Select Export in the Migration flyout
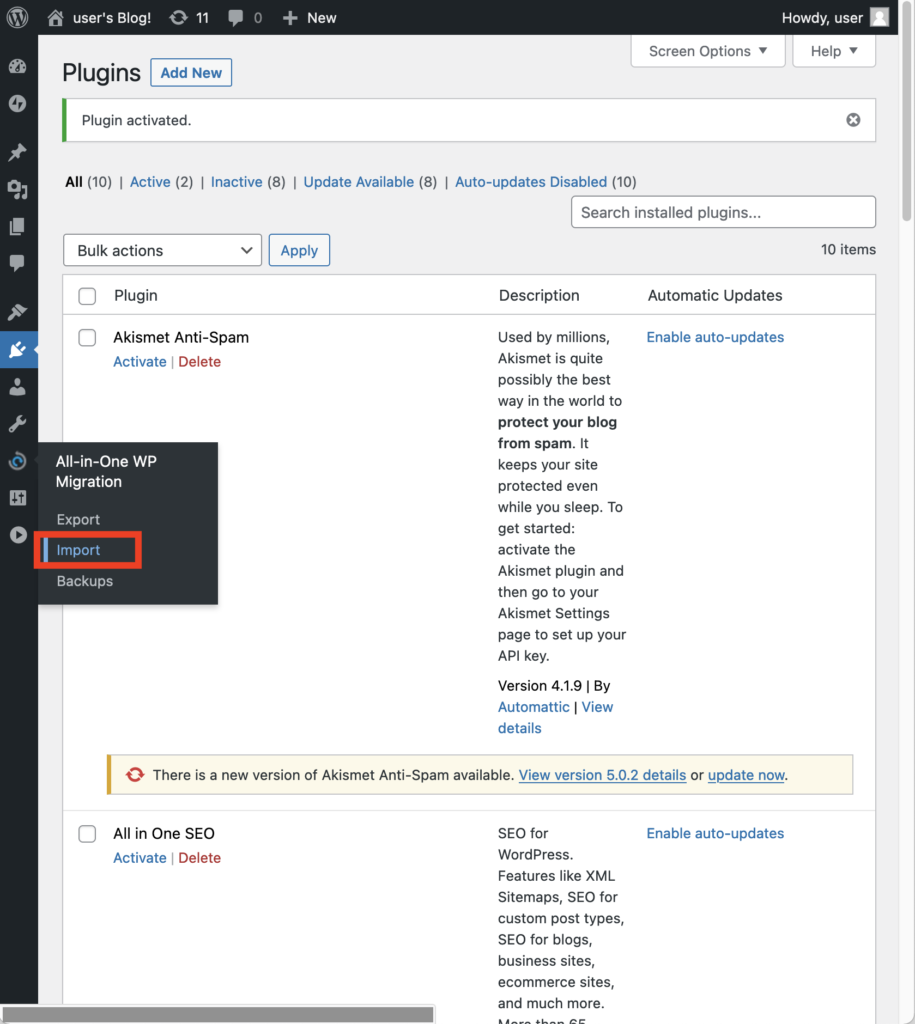Viewport: 915px width, 1024px height. (x=78, y=519)
